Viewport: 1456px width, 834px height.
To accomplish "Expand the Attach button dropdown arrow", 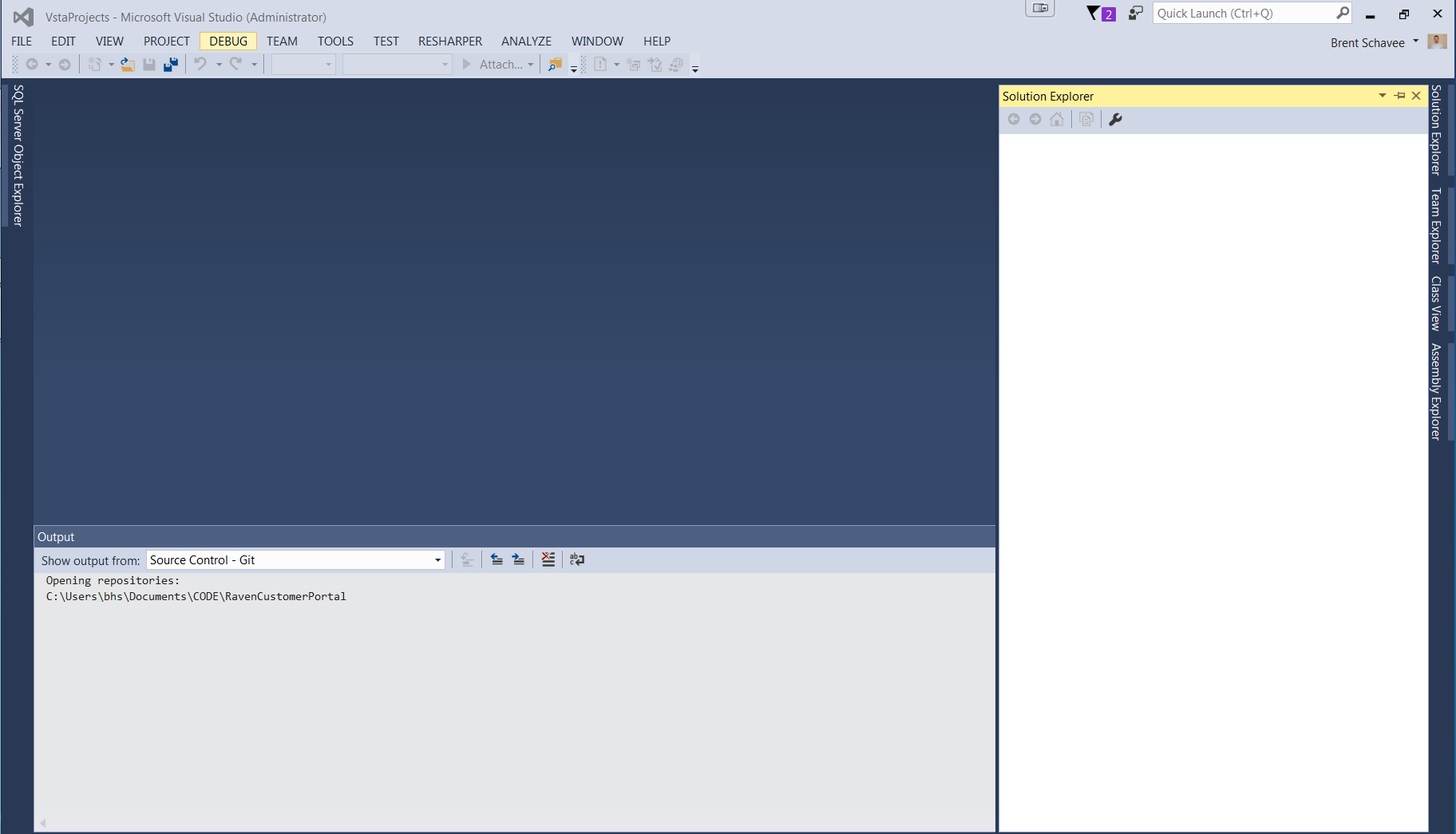I will 530,65.
